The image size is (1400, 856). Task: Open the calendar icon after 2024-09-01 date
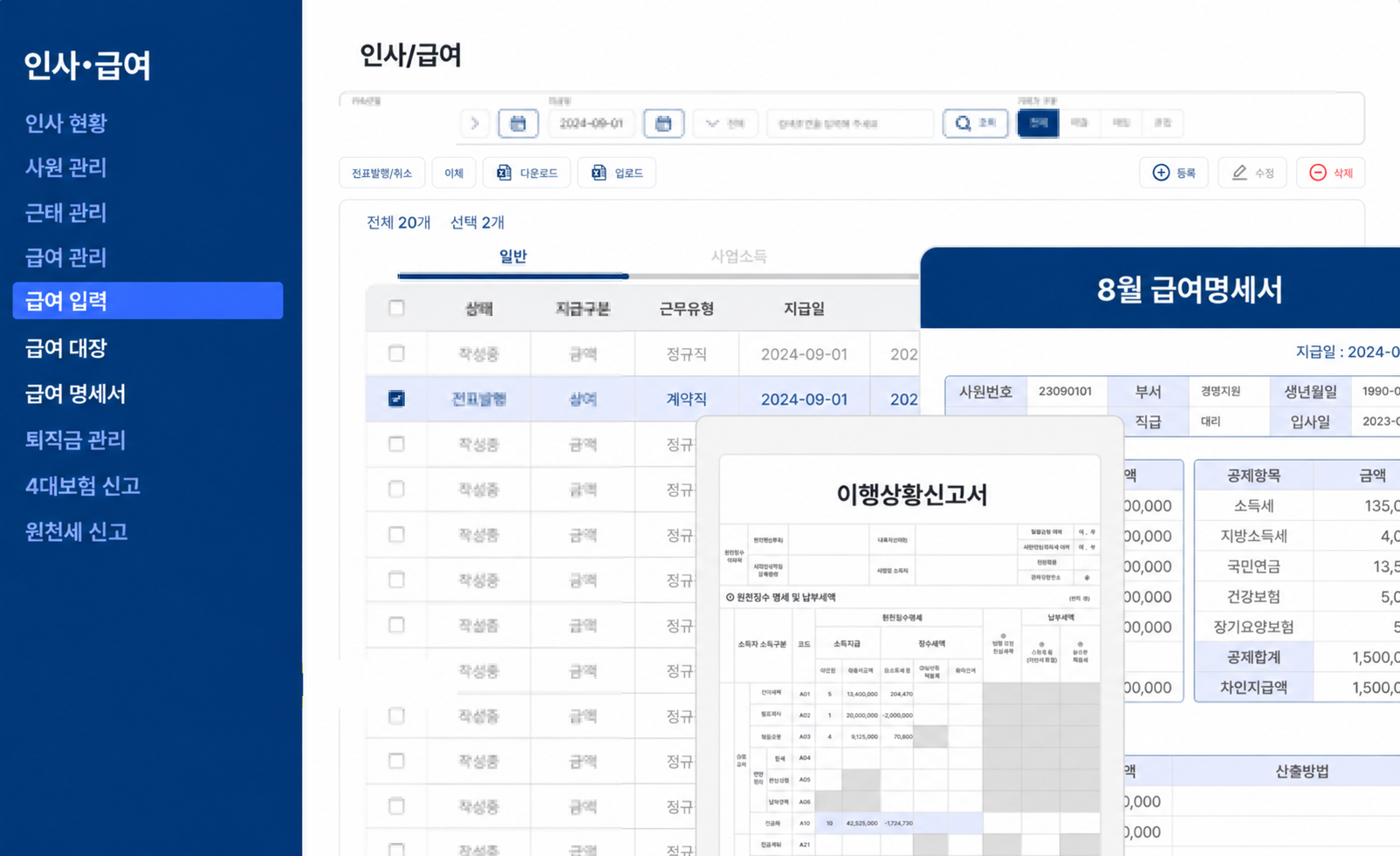click(663, 123)
